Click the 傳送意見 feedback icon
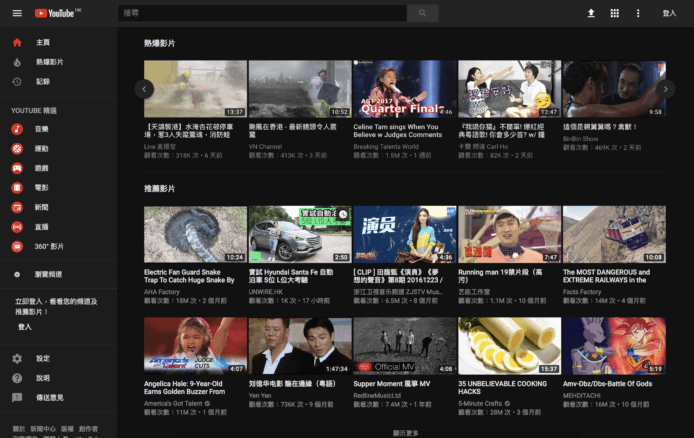Viewport: 694px width, 438px height. click(17, 397)
